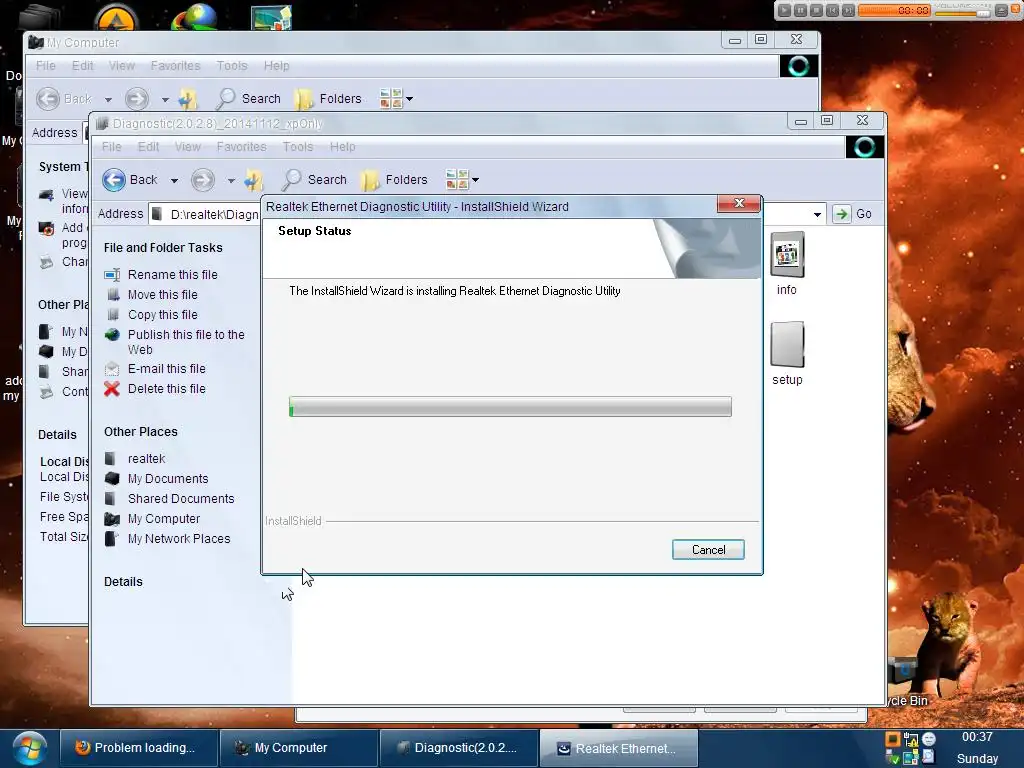Open Views icon in My Computer window
The height and width of the screenshot is (768, 1024).
tap(391, 98)
